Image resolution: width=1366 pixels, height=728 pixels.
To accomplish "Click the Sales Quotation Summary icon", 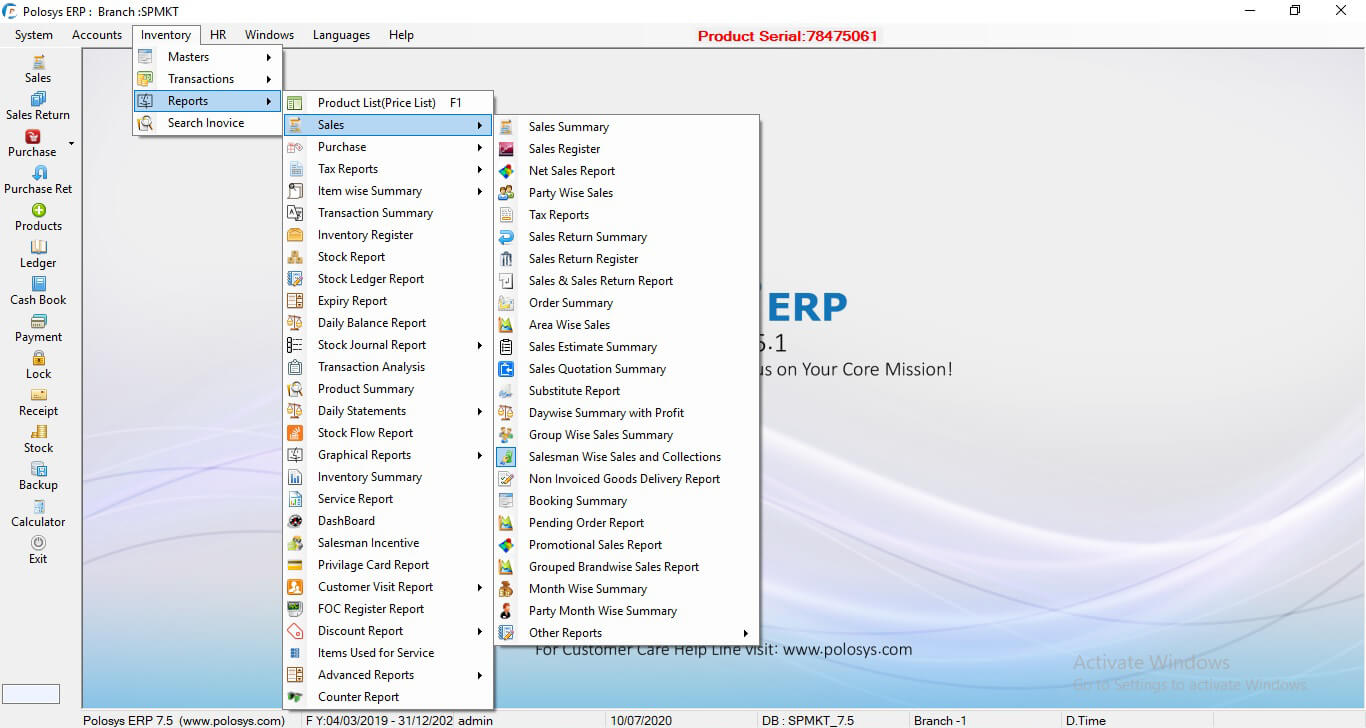I will 507,369.
